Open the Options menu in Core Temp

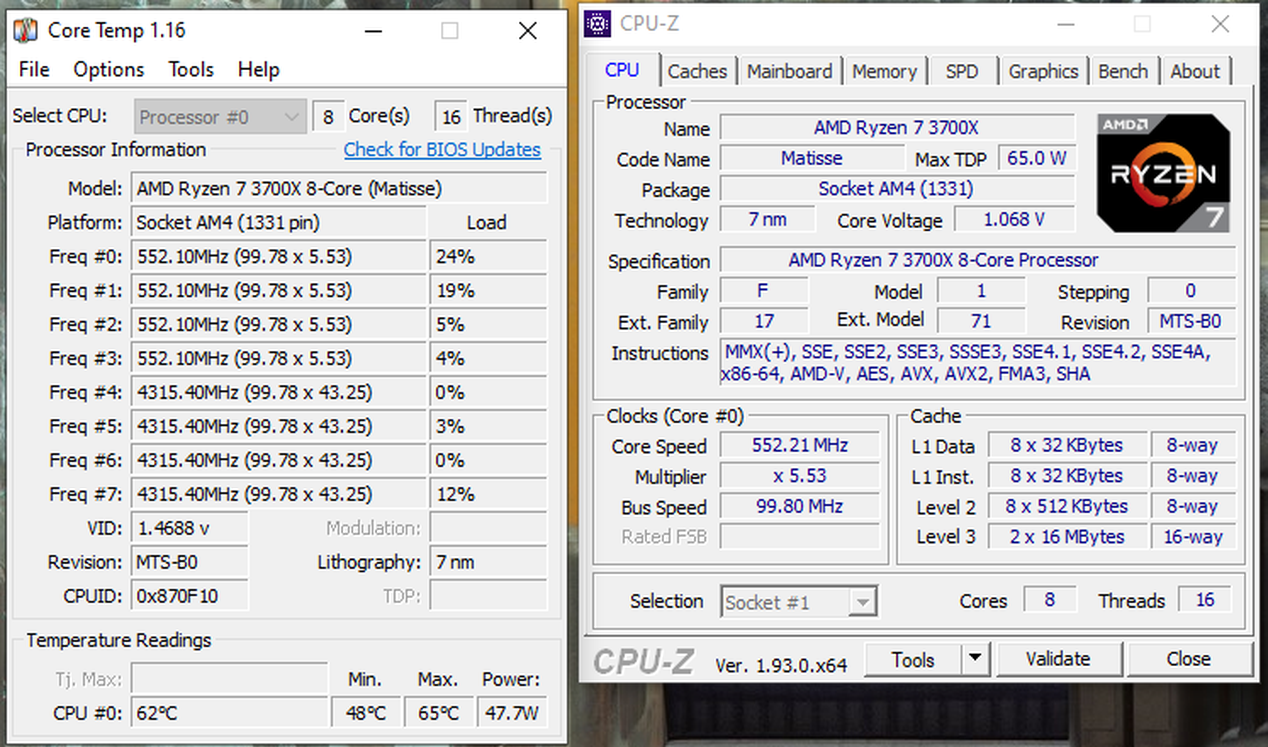109,69
